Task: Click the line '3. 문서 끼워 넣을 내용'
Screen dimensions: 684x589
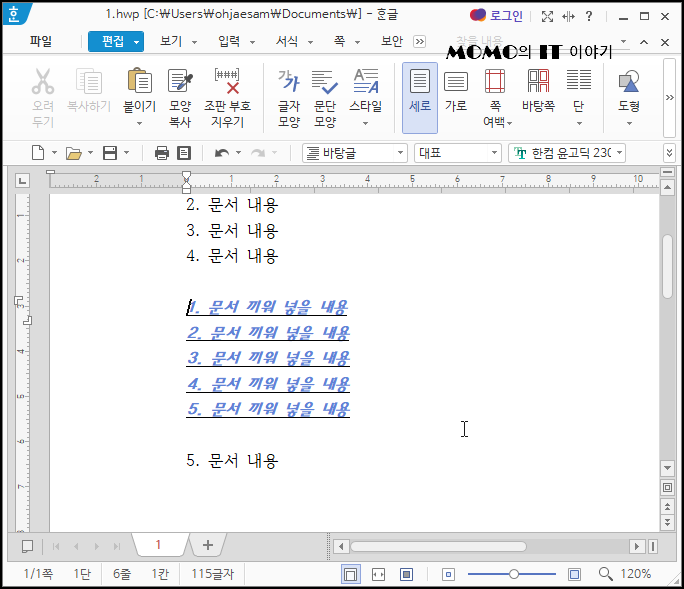Action: coord(269,359)
